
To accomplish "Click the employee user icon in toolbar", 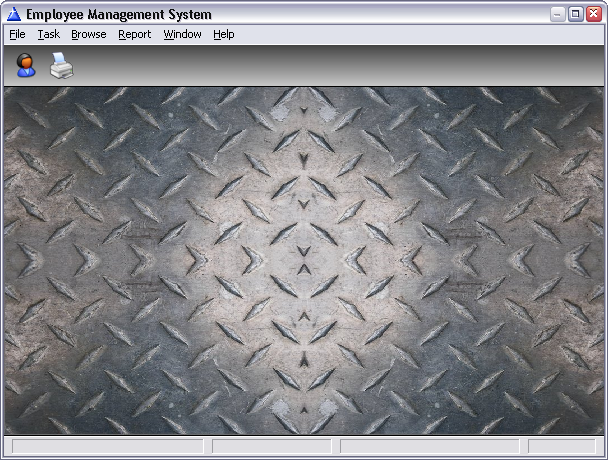I will (26, 65).
